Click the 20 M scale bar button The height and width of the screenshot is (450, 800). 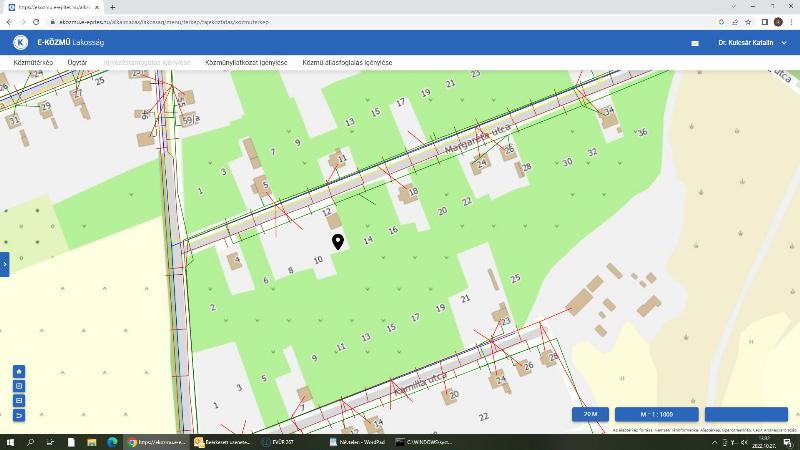589,414
